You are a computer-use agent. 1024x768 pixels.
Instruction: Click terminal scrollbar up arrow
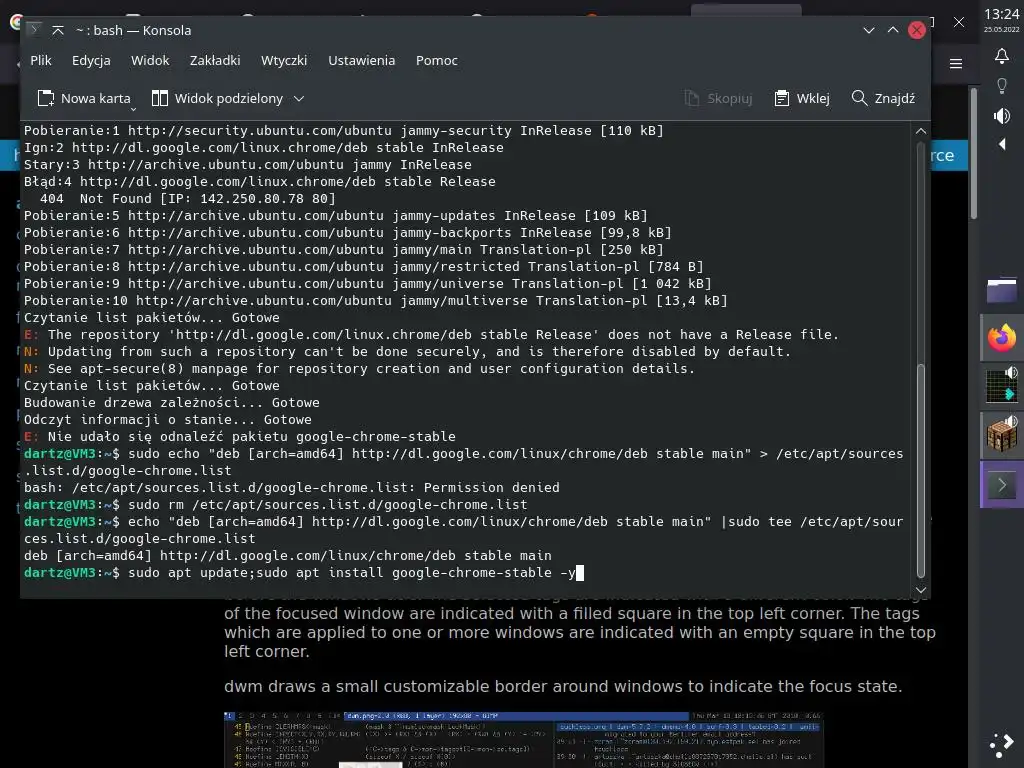[921, 131]
